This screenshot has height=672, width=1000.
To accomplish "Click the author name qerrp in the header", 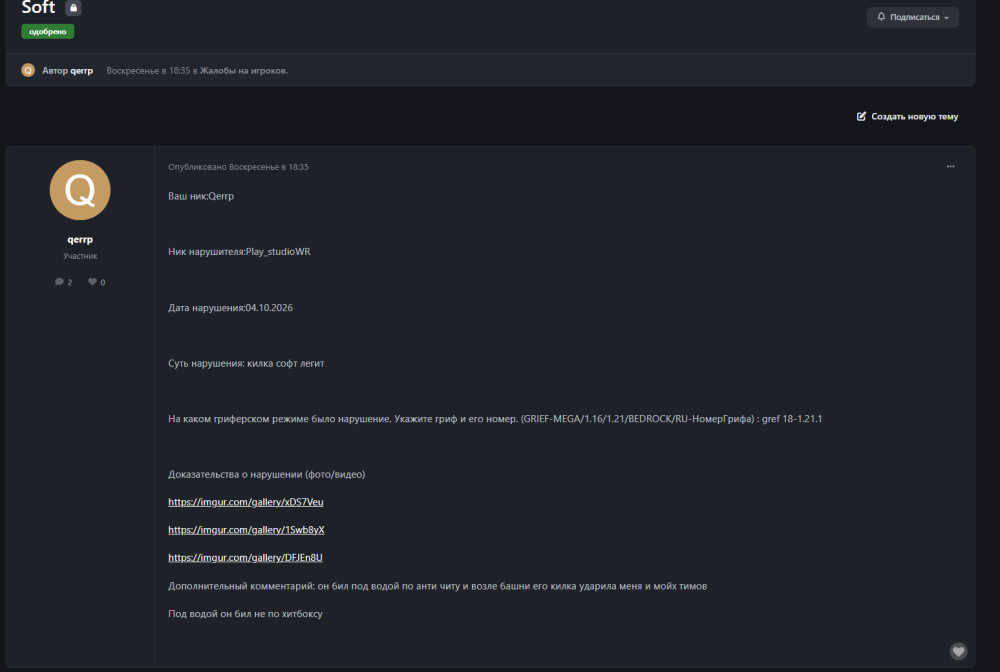I will [x=80, y=71].
